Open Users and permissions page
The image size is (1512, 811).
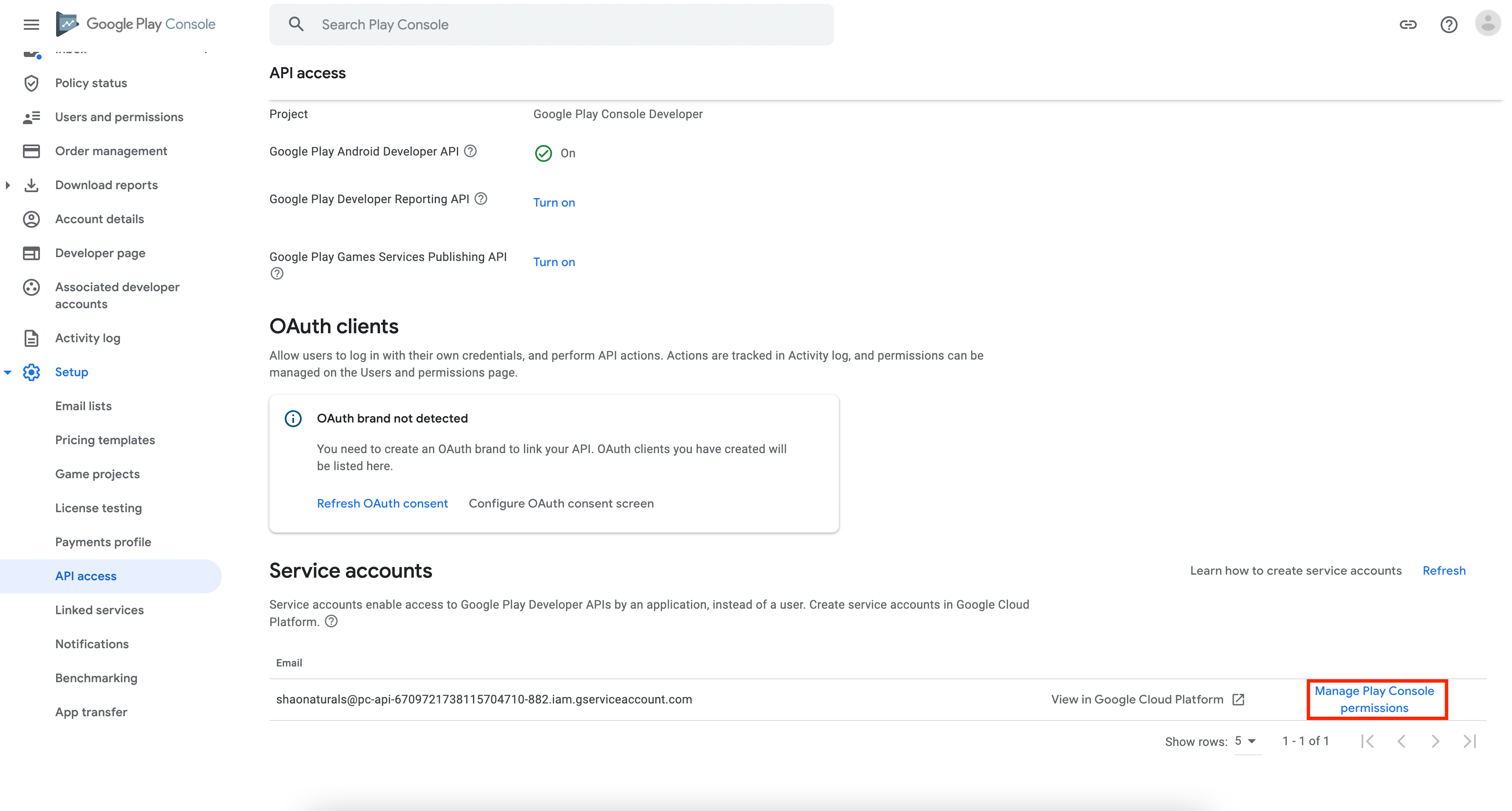[119, 117]
